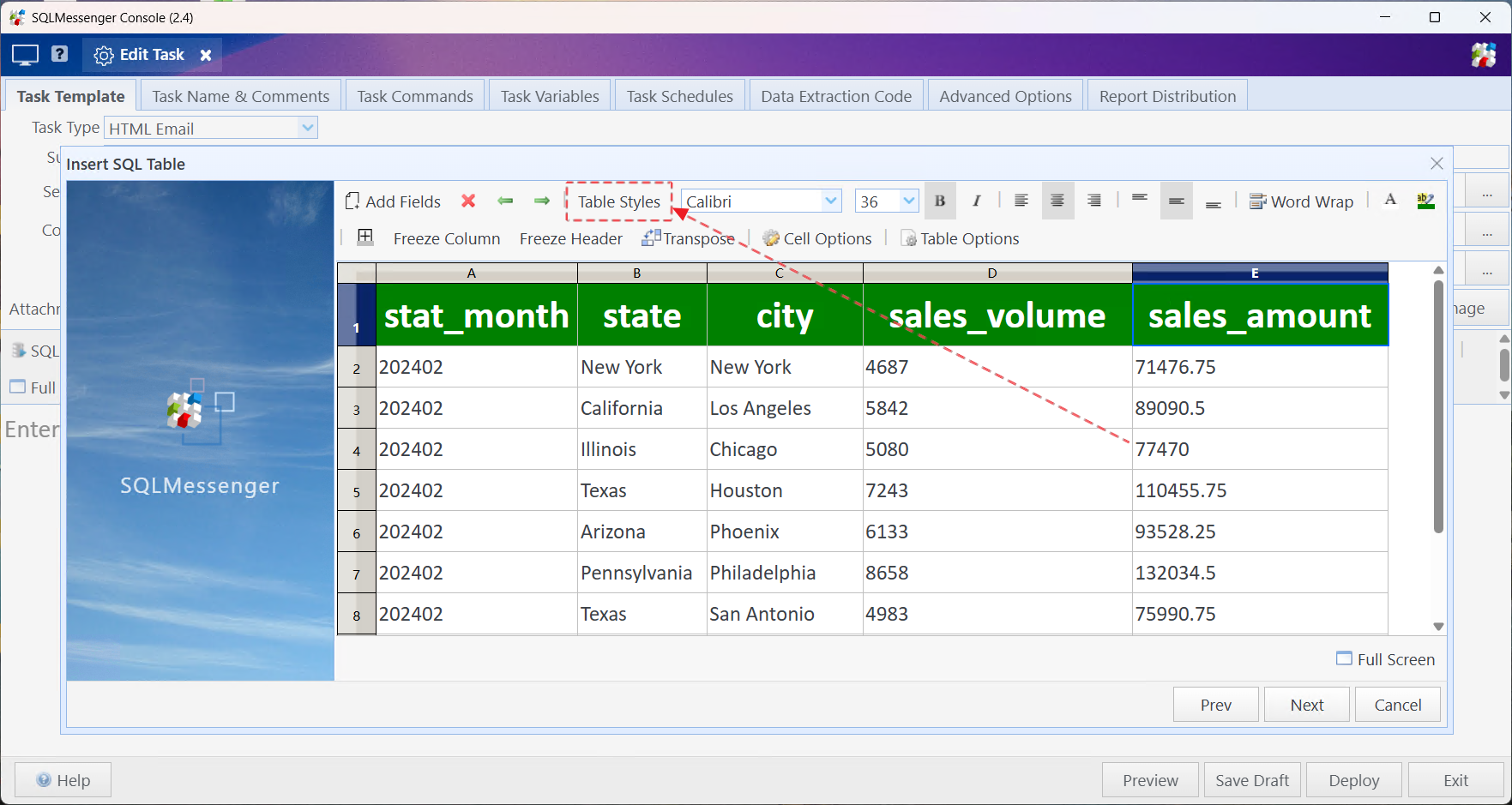Select the sales_amount header cell
Viewport: 1512px width, 805px height.
(1260, 315)
